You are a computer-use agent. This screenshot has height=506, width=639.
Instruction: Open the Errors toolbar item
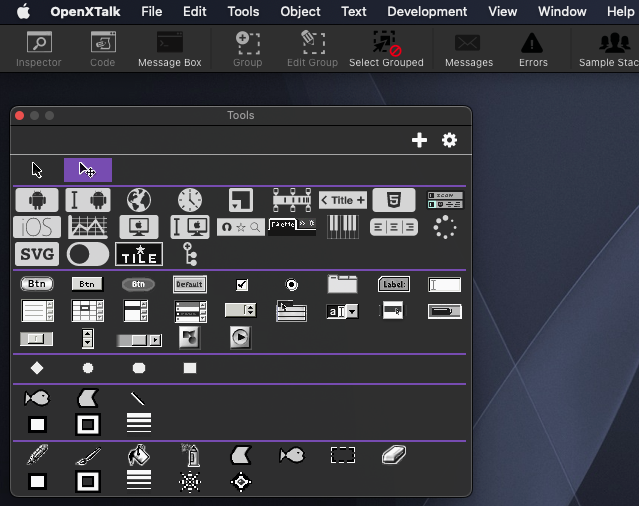[533, 50]
